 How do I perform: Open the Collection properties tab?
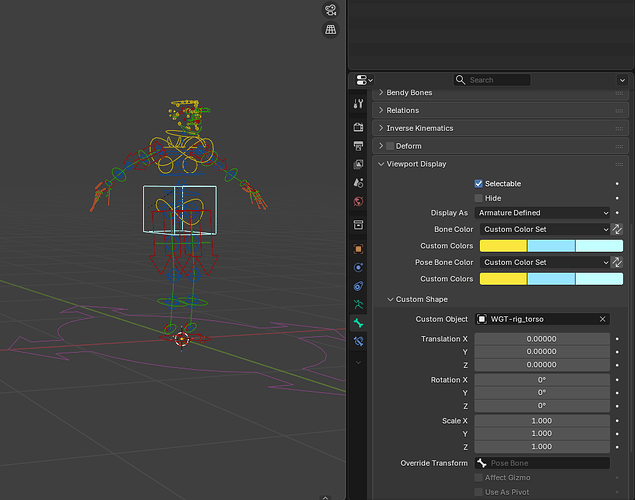click(x=358, y=225)
